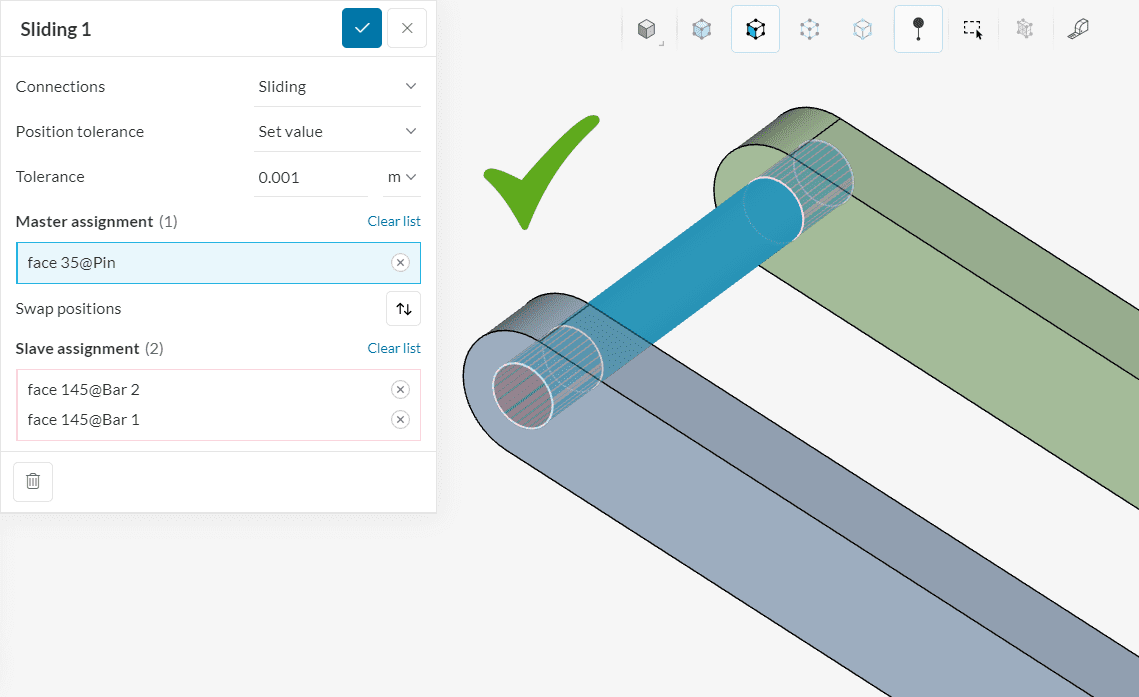Open the measure tape tool
The image size is (1139, 697).
coord(1077,30)
